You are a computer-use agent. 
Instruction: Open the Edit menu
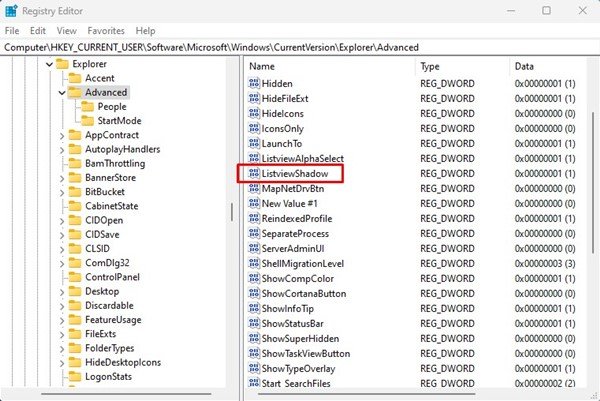[38, 31]
